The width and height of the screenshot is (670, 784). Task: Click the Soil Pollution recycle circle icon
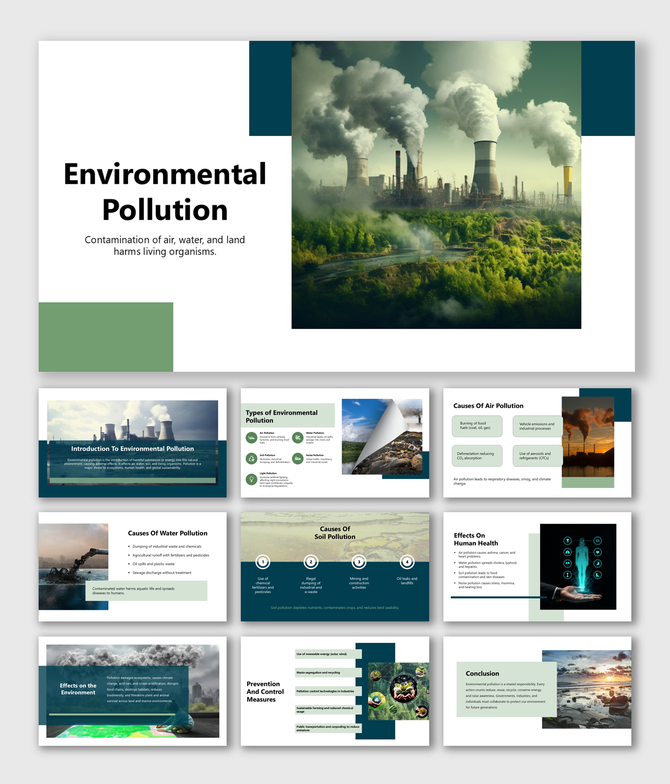[251, 458]
